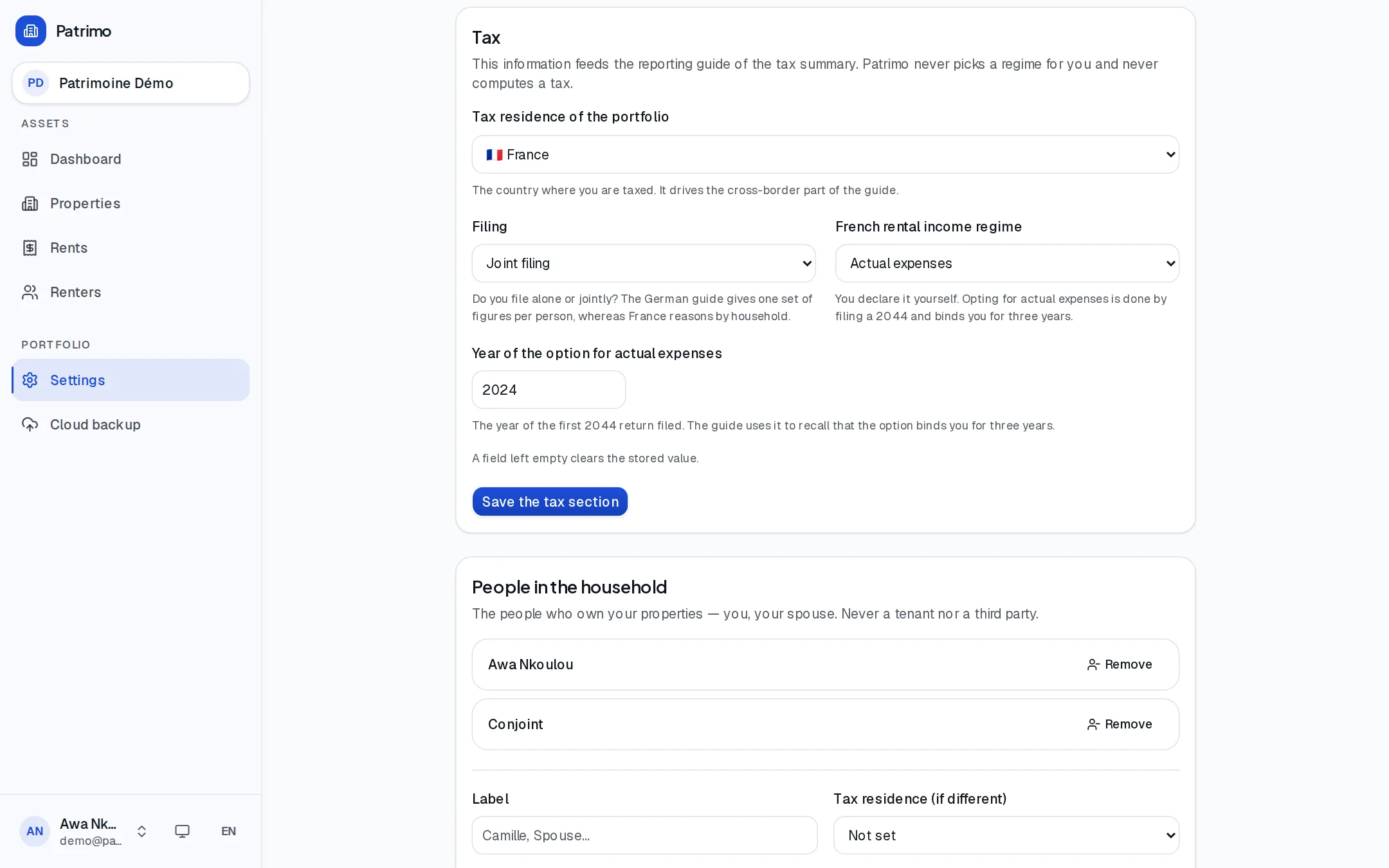The image size is (1389, 868).
Task: Click the AN user avatar
Action: (35, 831)
